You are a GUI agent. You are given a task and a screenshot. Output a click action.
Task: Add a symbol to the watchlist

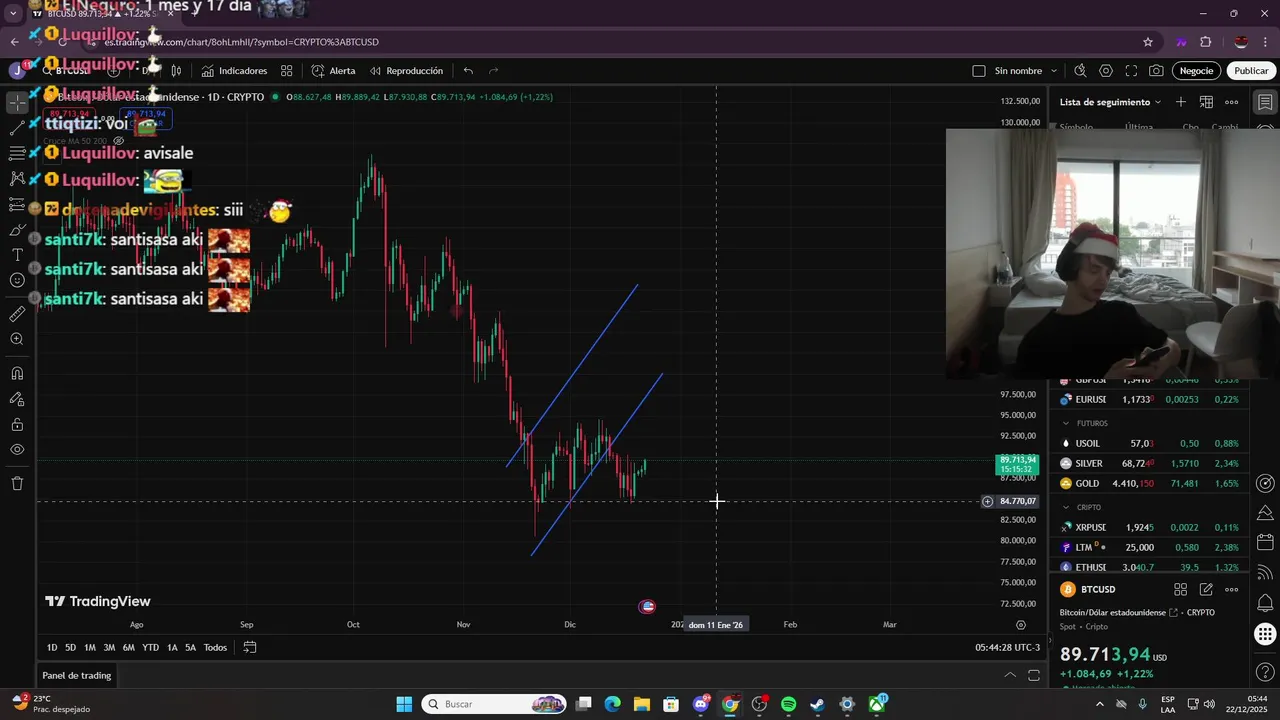tap(1181, 102)
